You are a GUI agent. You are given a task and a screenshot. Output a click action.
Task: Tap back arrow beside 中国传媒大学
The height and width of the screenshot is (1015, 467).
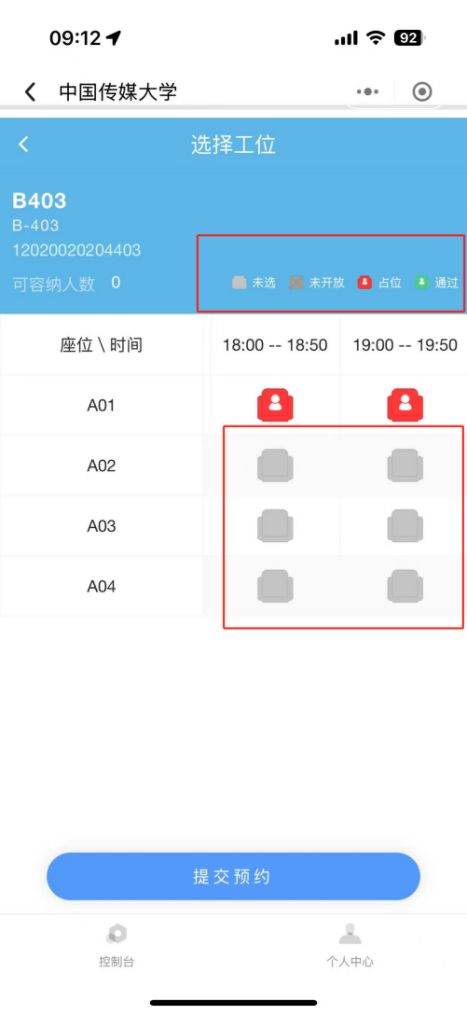click(30, 92)
